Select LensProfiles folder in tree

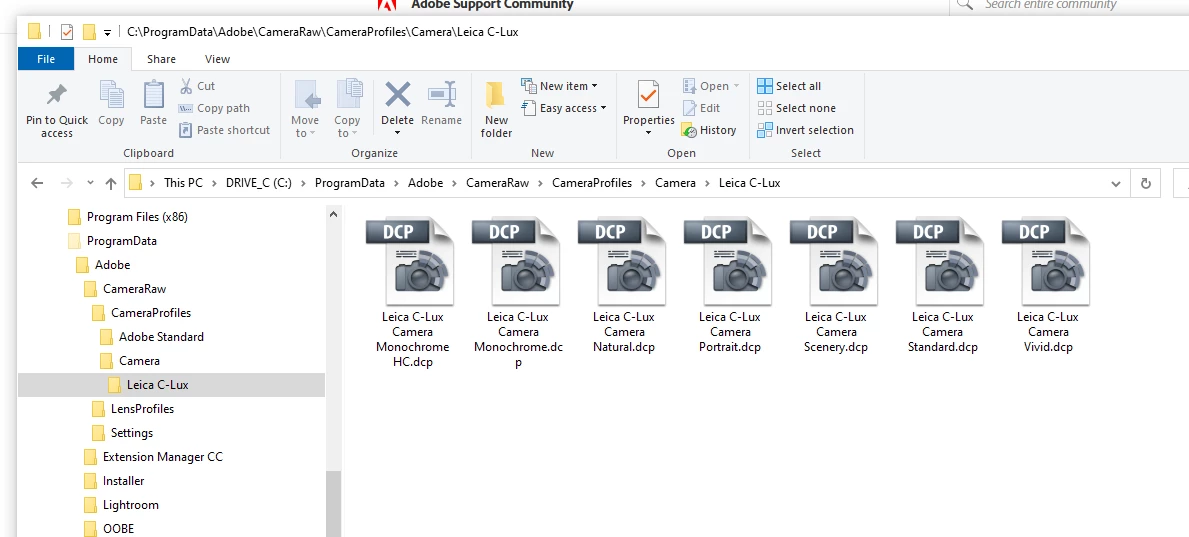142,409
